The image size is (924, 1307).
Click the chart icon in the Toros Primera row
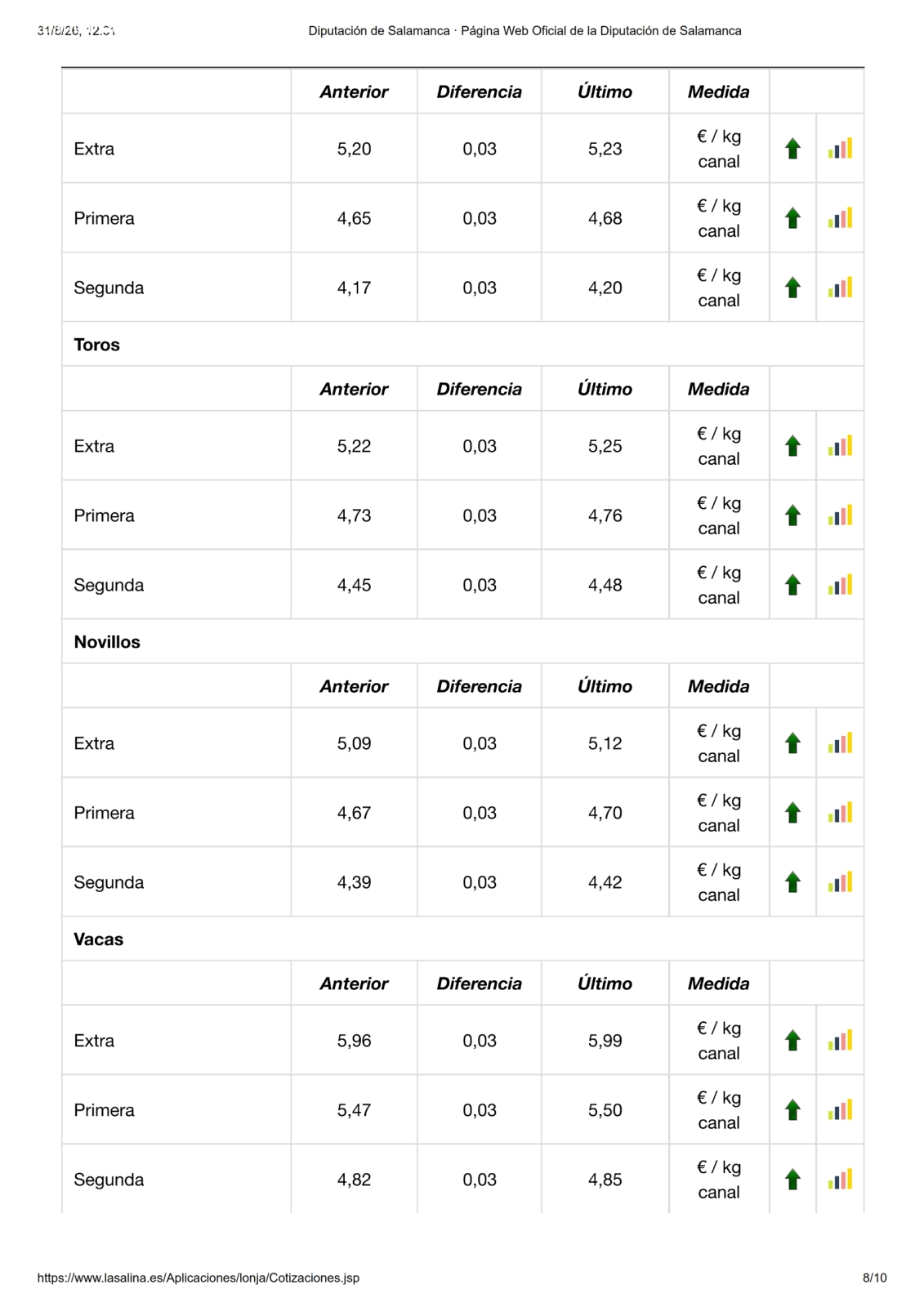(x=840, y=515)
